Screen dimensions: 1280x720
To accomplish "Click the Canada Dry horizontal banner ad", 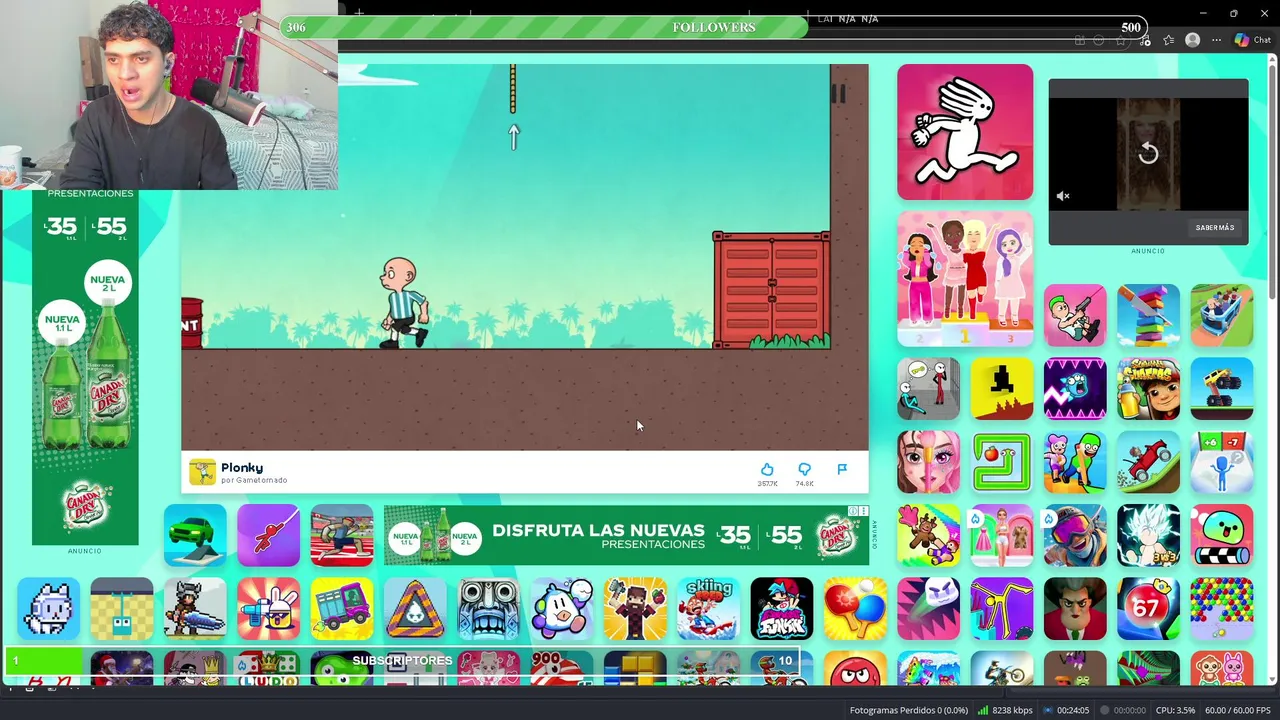I will point(627,535).
